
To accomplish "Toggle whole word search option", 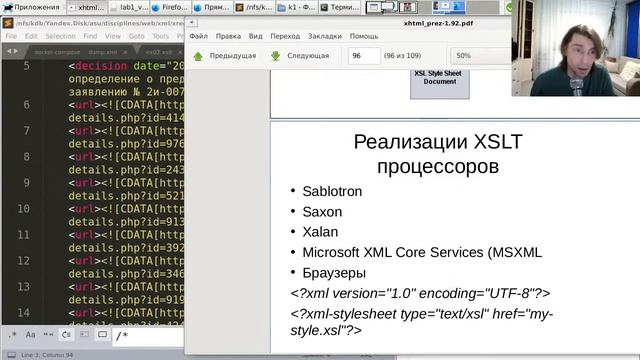I will pyautogui.click(x=48, y=335).
